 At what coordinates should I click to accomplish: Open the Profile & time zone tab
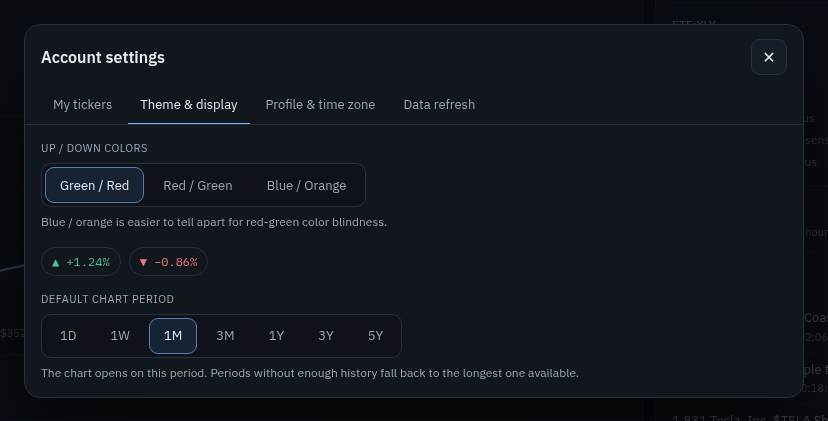pos(320,105)
